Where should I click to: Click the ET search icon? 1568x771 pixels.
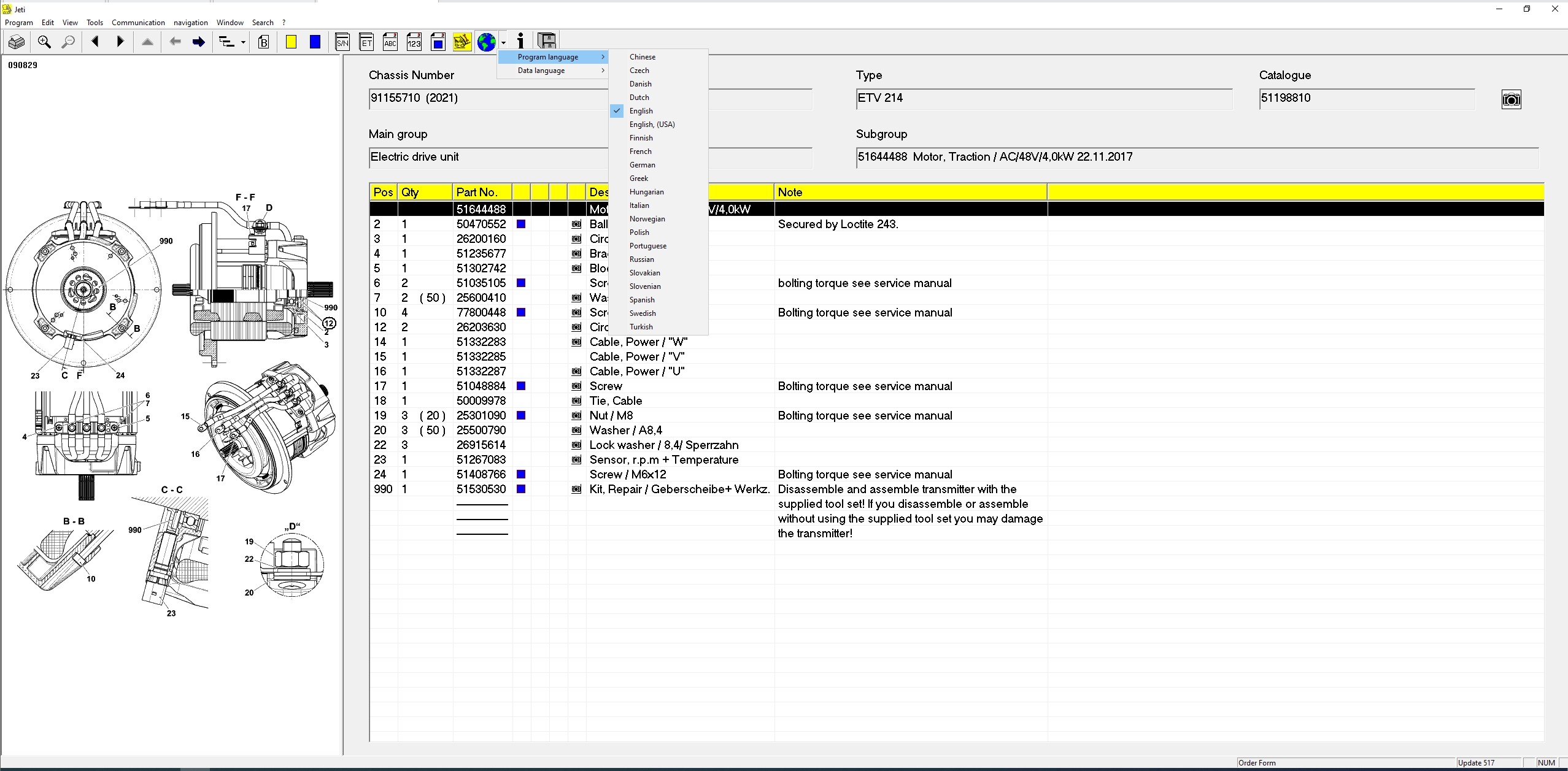366,42
